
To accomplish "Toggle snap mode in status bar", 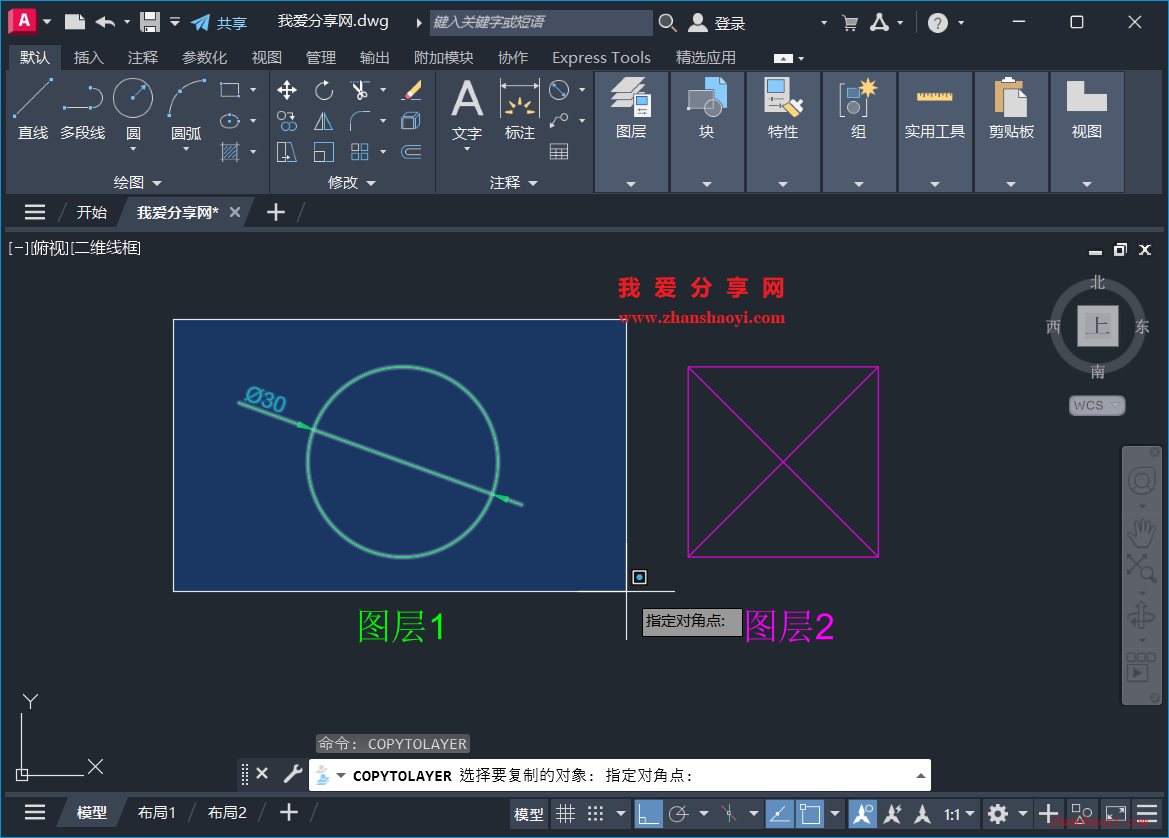I will 596,813.
